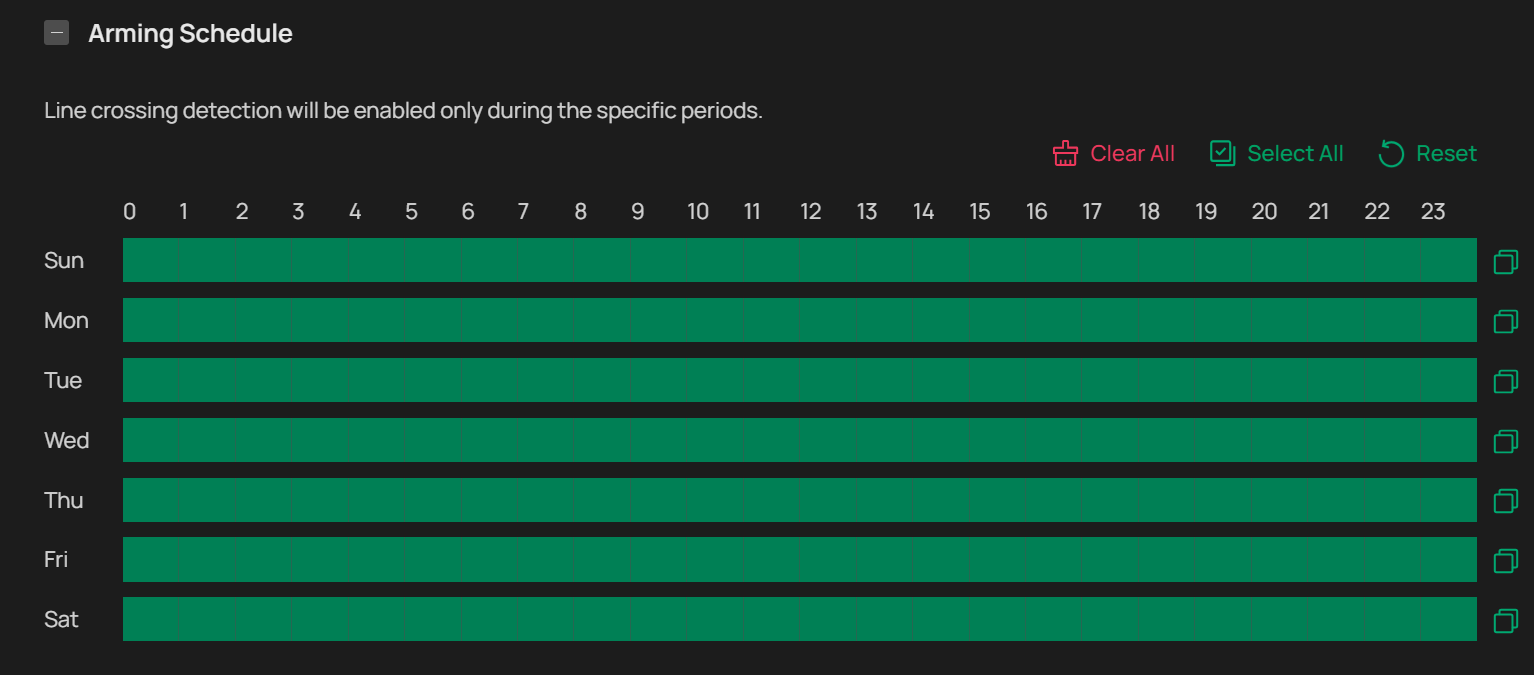The image size is (1534, 675).
Task: Click Wednesday's schedule bar at hour 18
Action: tap(1167, 440)
